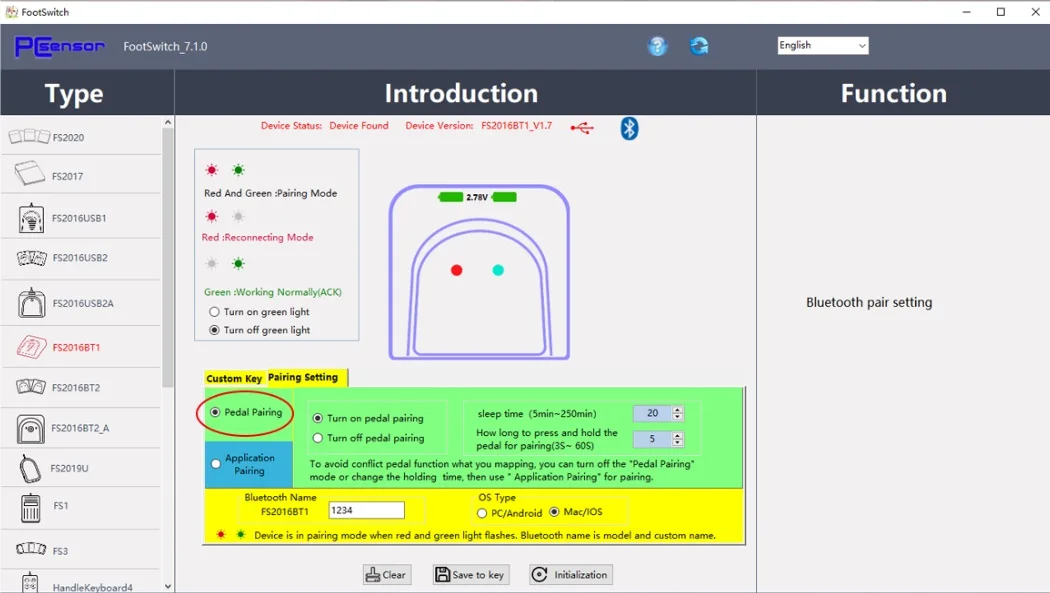
Task: Click the red USB connection icon
Action: click(x=582, y=128)
